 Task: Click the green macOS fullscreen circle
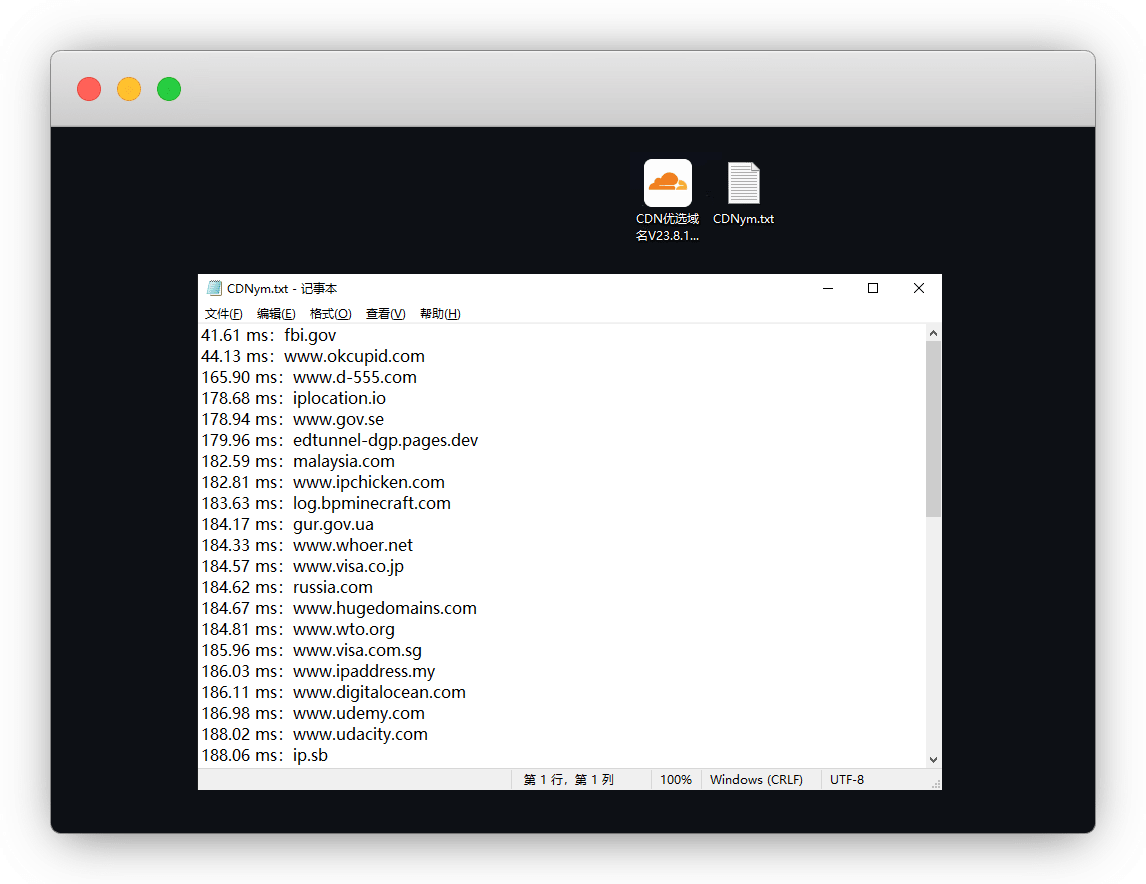tap(169, 89)
